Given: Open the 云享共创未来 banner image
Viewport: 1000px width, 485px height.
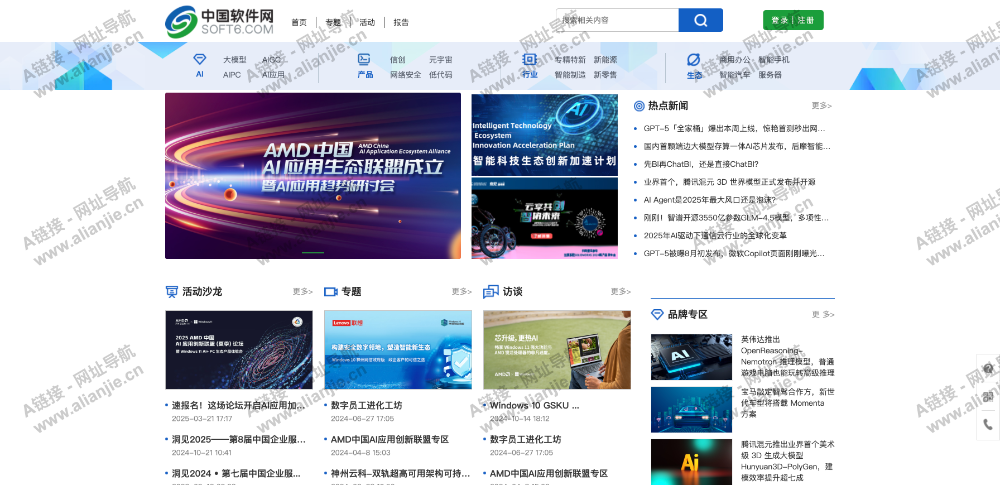Looking at the screenshot, I should pyautogui.click(x=545, y=218).
